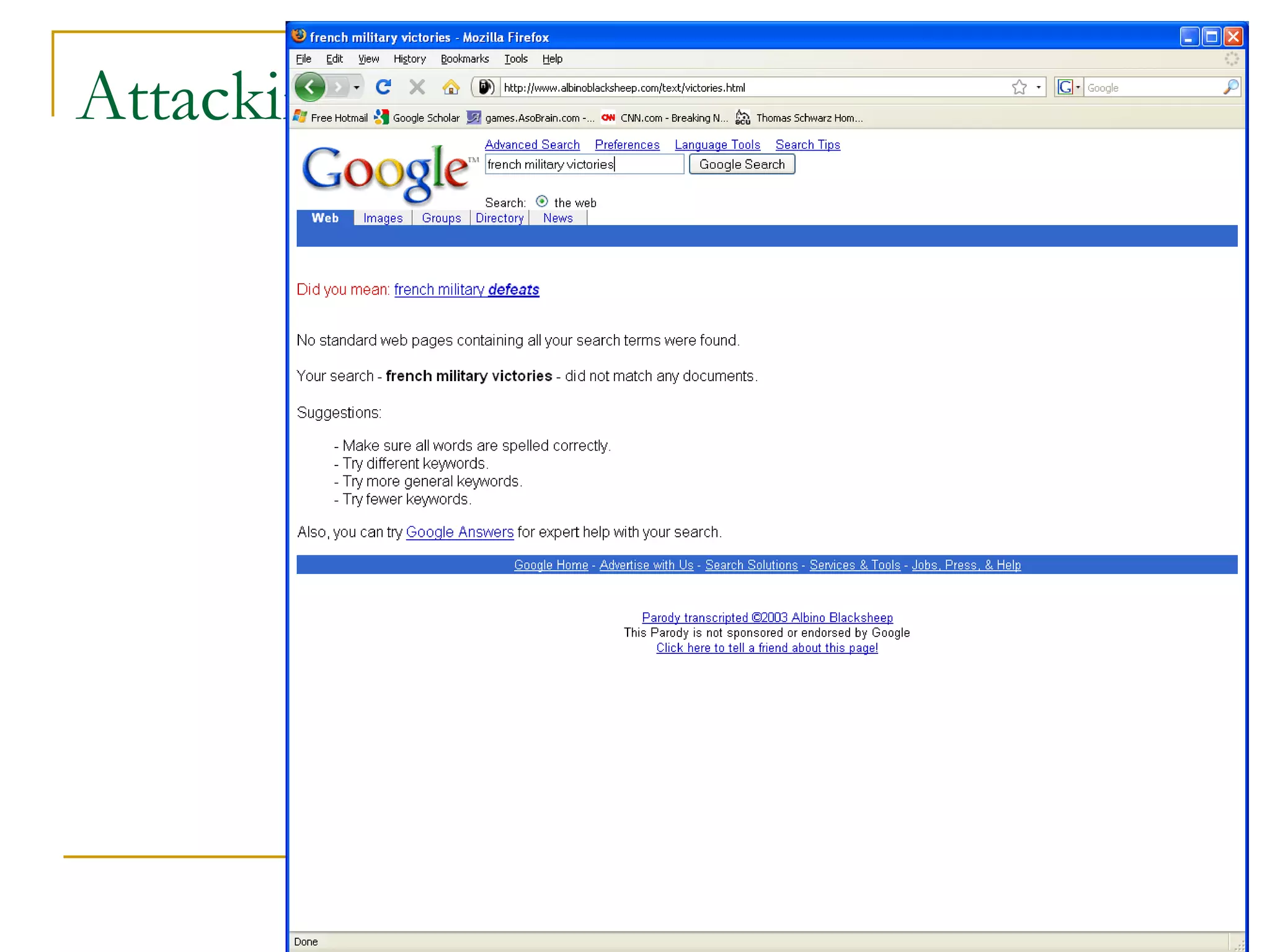The image size is (1270, 952).
Task: Open the Google Scholar bookmark
Action: (417, 117)
